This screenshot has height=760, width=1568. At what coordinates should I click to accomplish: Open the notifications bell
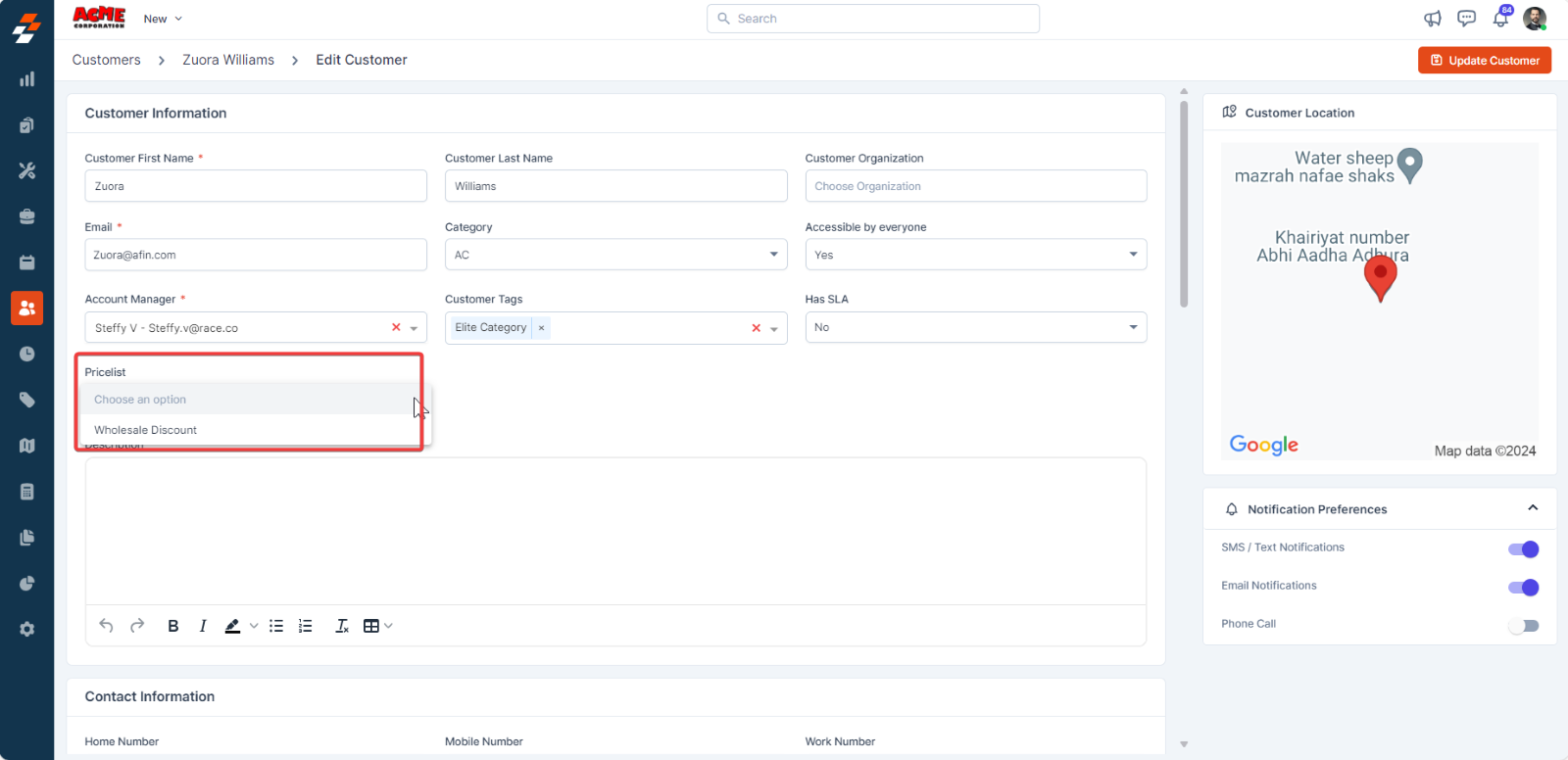[1500, 19]
